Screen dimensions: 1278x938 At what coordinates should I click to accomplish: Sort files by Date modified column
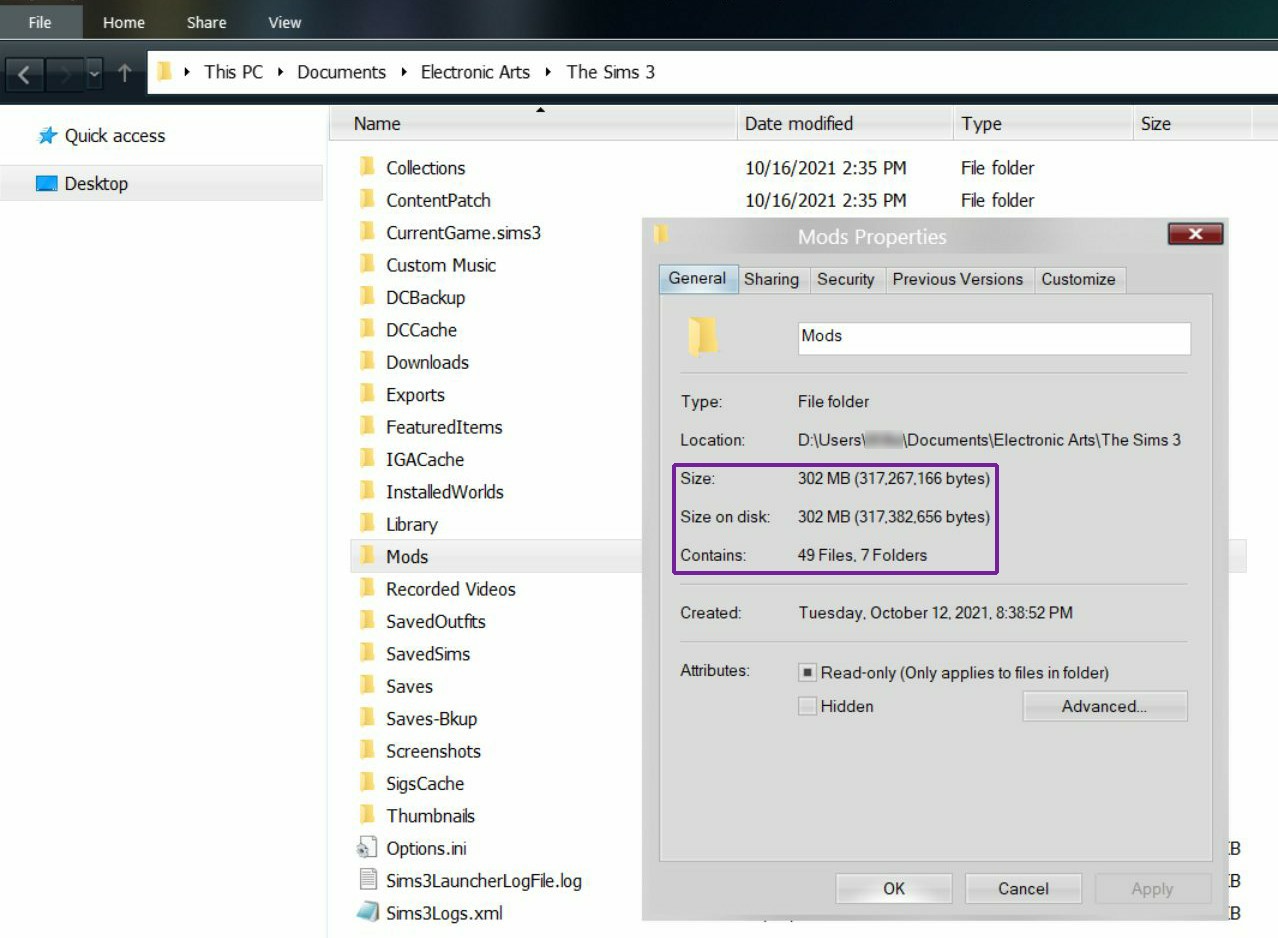[845, 124]
